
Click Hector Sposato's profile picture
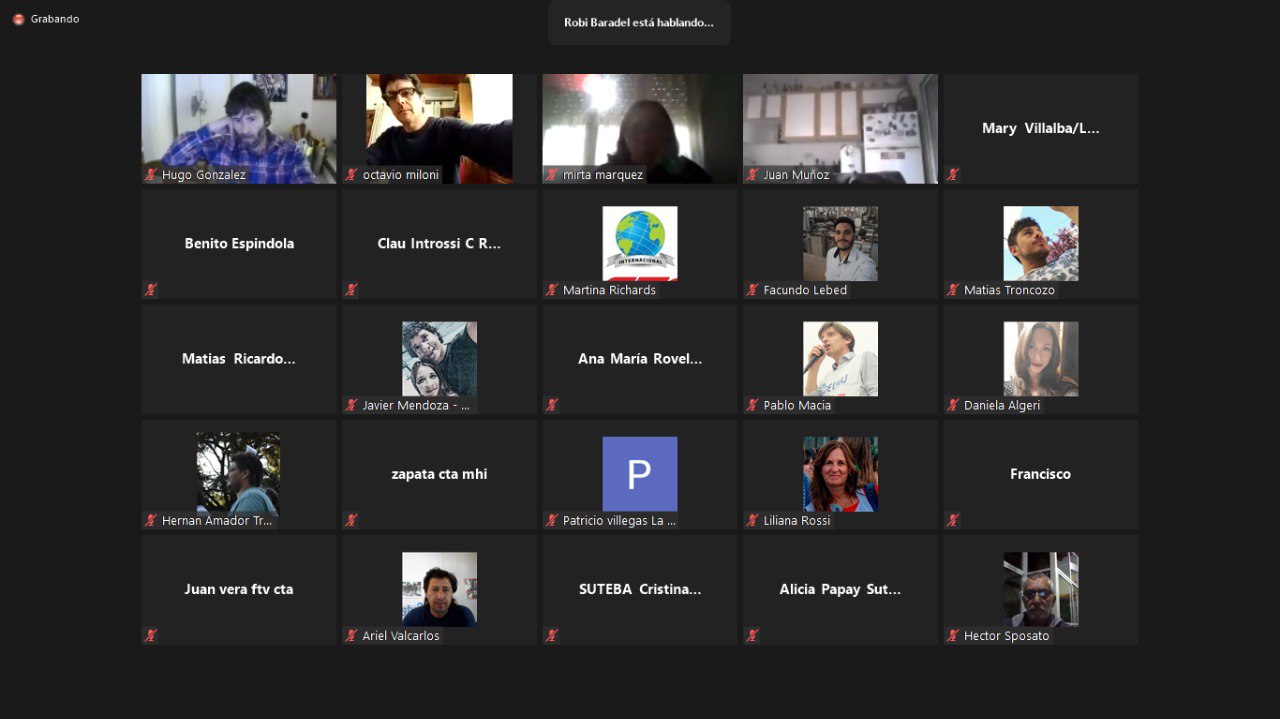click(x=1041, y=589)
